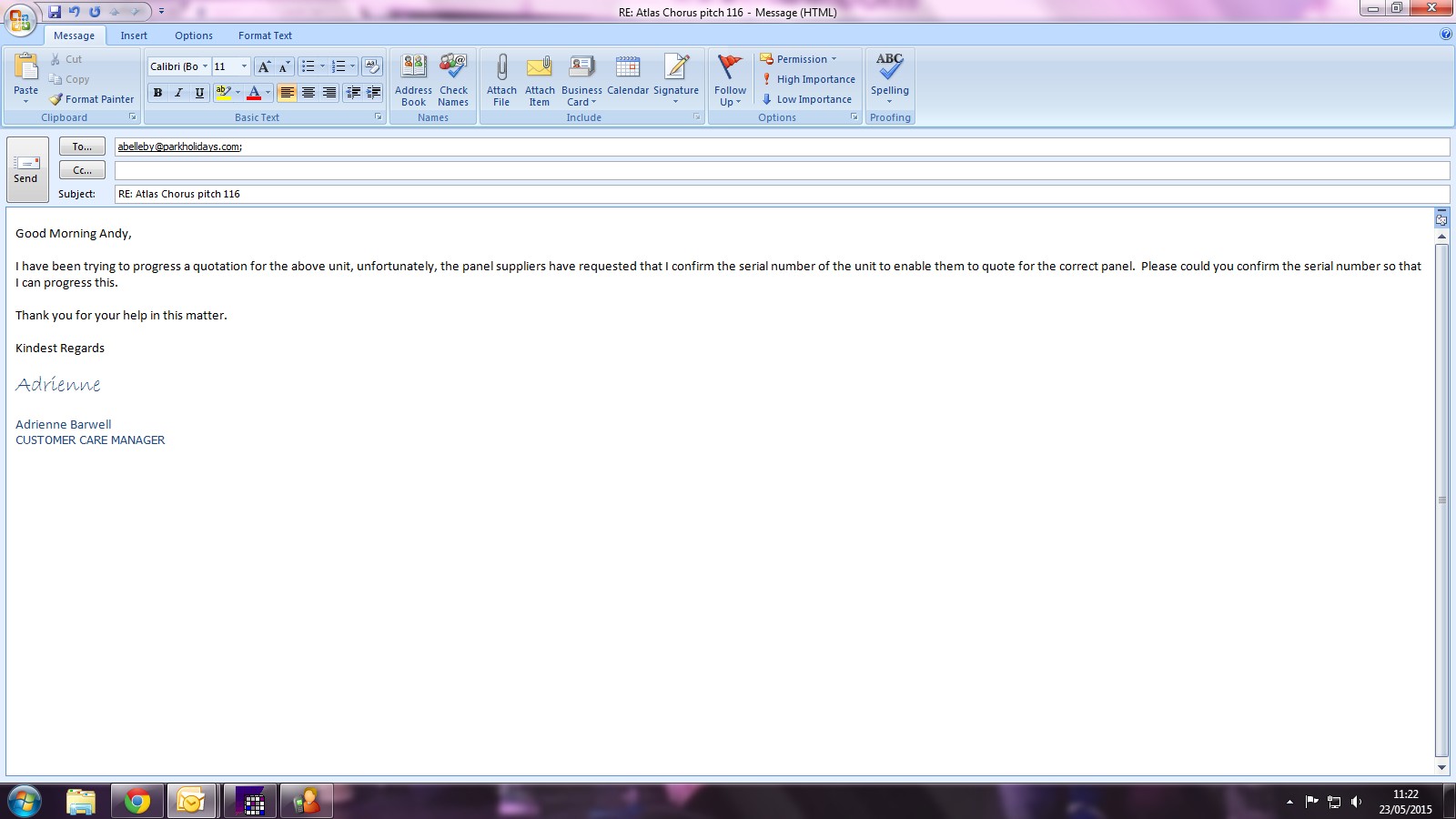Screen dimensions: 1456x819
Task: Apply the yellow text highlight color
Action: coord(223,93)
